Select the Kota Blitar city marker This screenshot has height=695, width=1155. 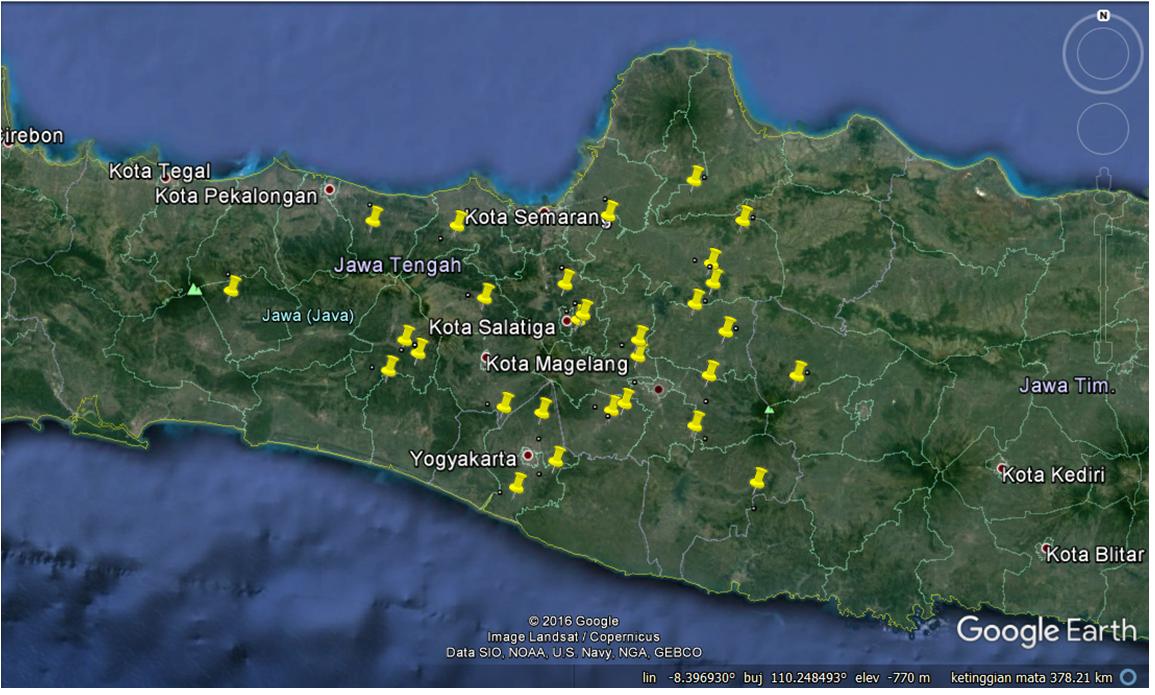tap(1046, 548)
